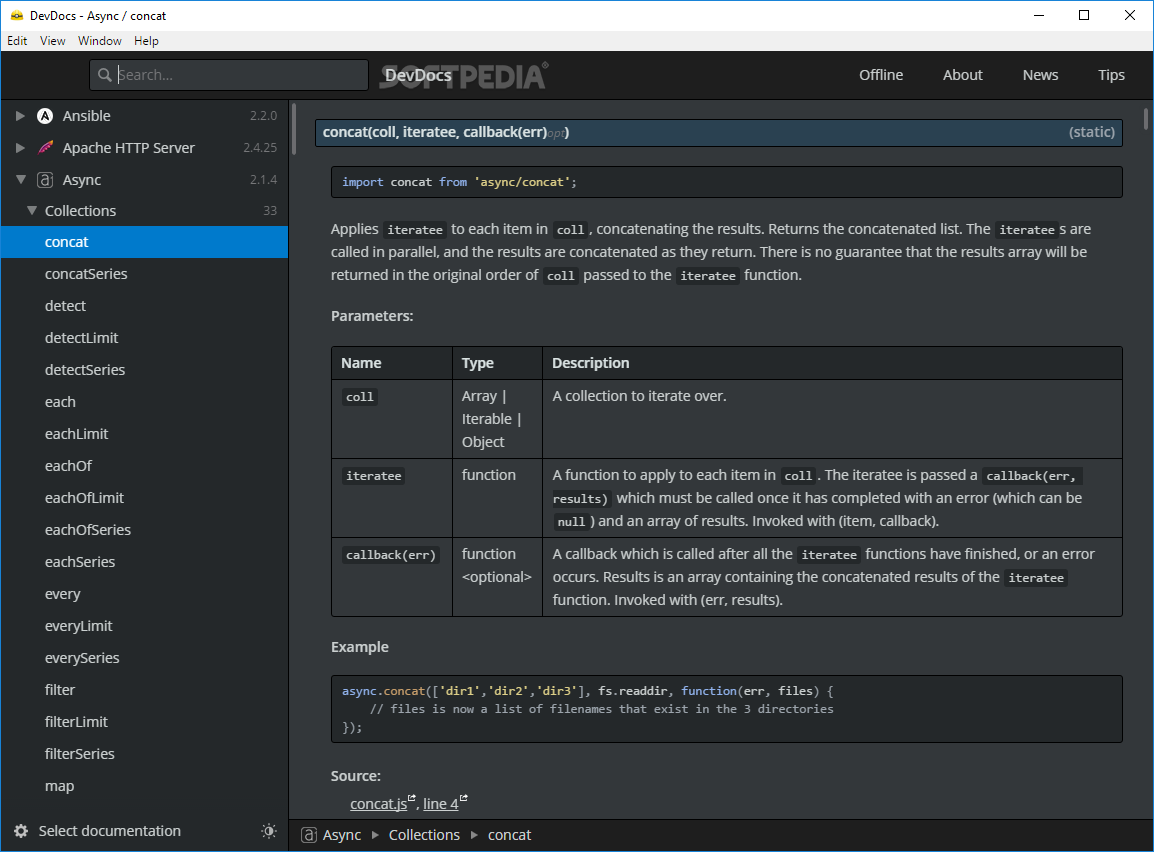Click the Ansible logo icon in the sidebar
The image size is (1154, 852).
pyautogui.click(x=45, y=116)
